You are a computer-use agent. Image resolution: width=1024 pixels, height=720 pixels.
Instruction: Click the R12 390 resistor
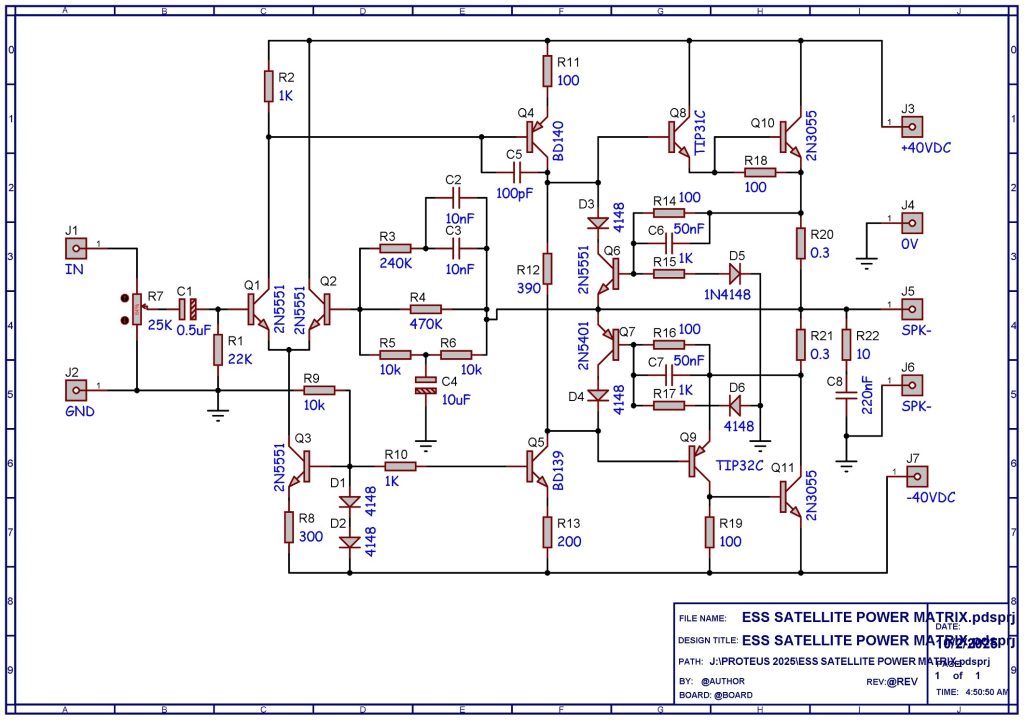[x=547, y=269]
